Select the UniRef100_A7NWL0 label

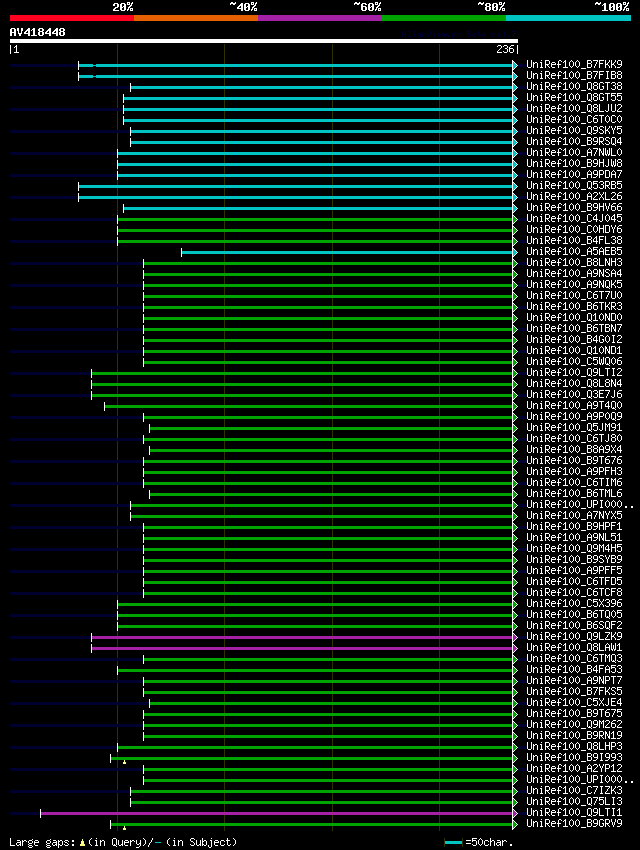point(574,152)
